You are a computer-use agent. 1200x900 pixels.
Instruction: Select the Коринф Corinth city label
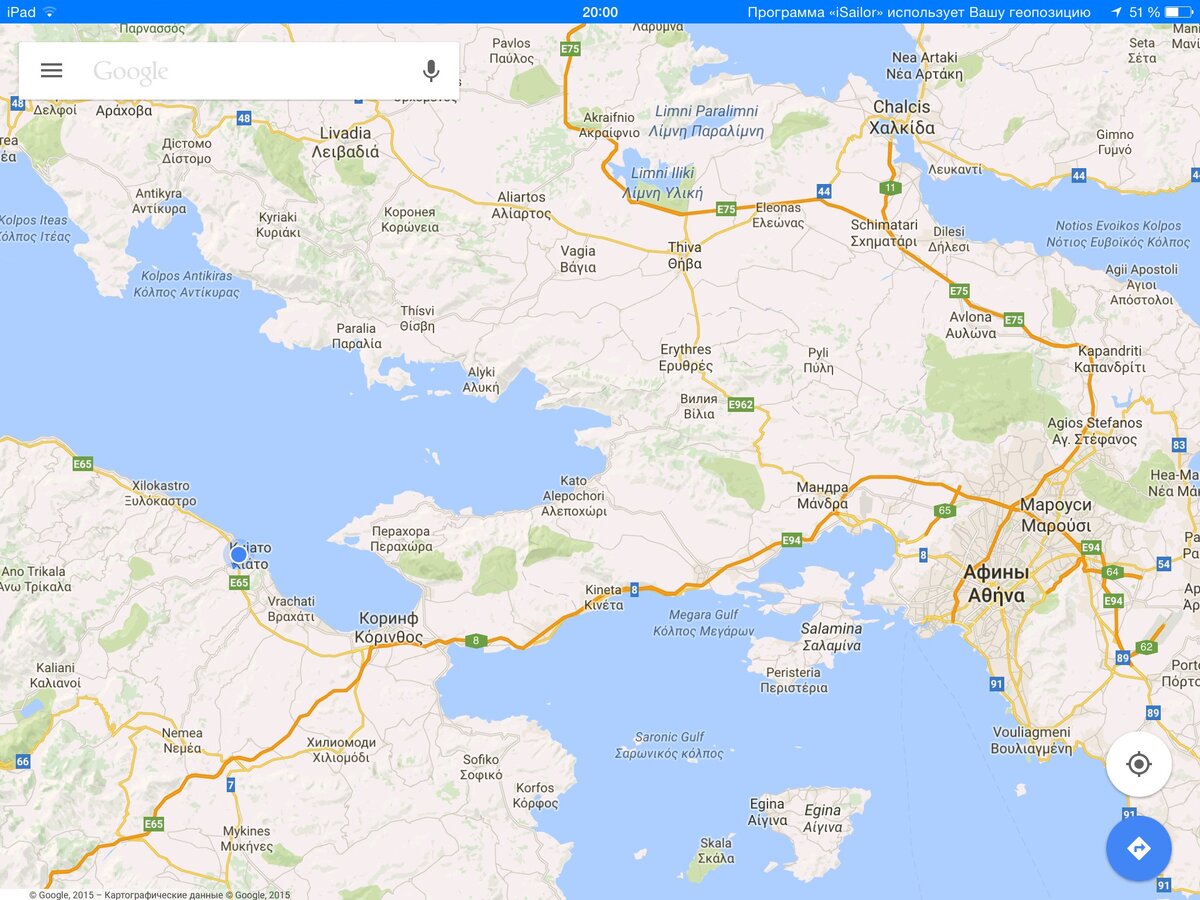coord(387,627)
